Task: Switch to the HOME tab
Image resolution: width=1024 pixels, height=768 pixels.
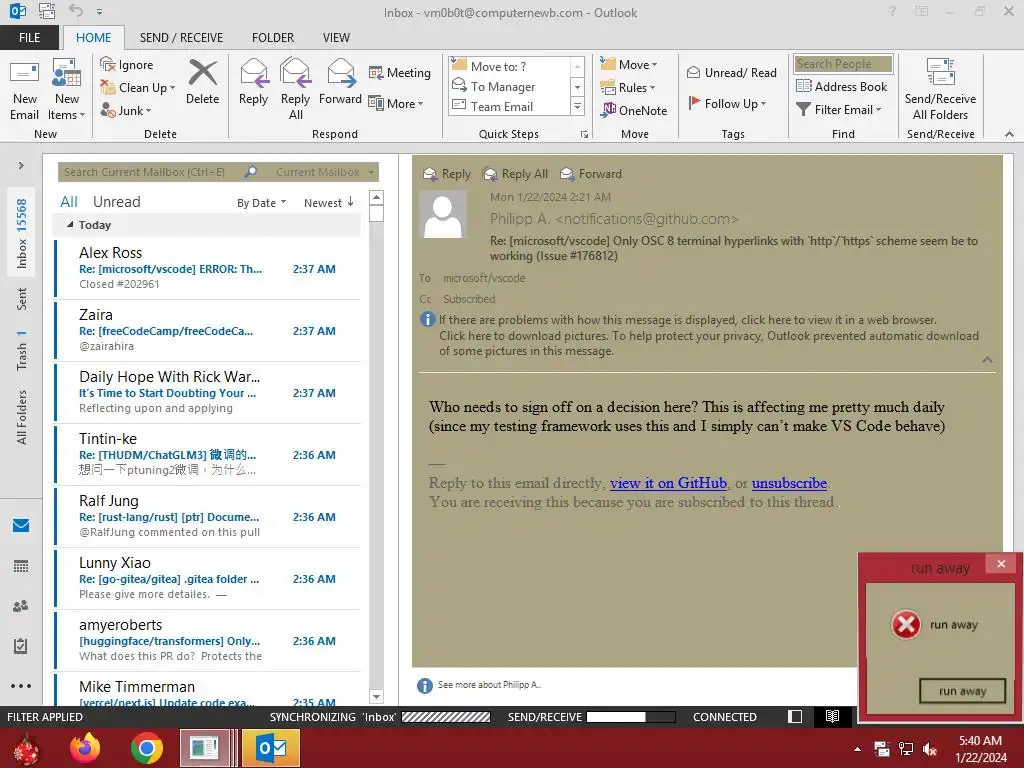Action: point(93,38)
